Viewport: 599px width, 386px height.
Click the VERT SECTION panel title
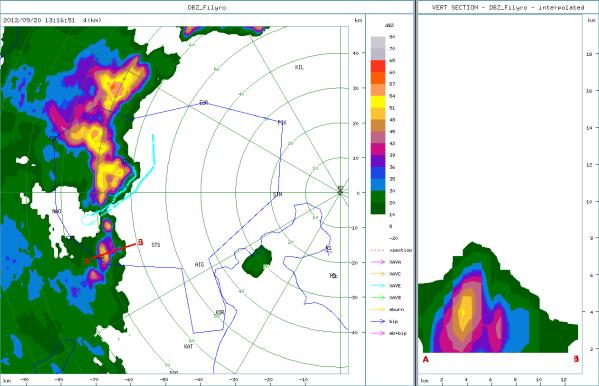(508, 7)
